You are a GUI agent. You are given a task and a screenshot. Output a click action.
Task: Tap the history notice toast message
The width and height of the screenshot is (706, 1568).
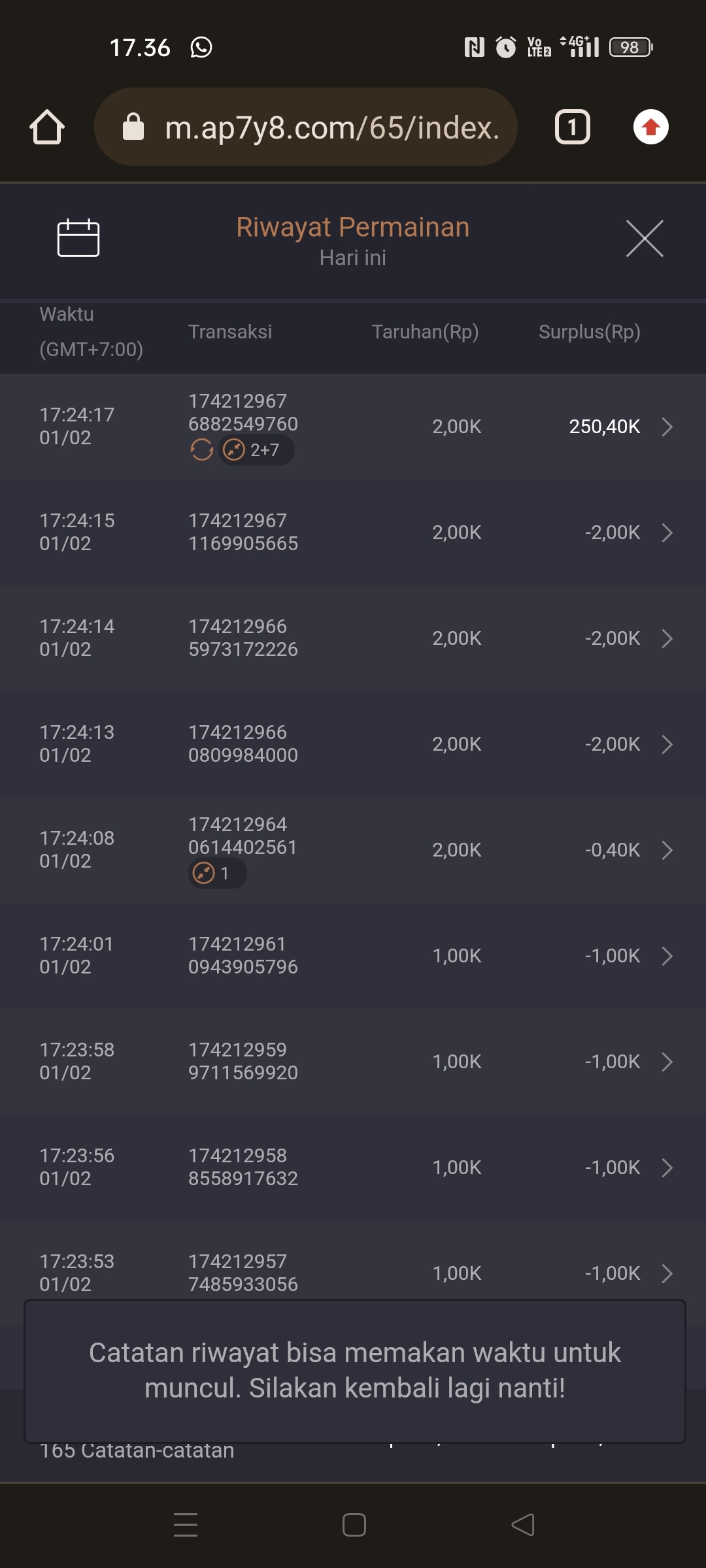354,1370
